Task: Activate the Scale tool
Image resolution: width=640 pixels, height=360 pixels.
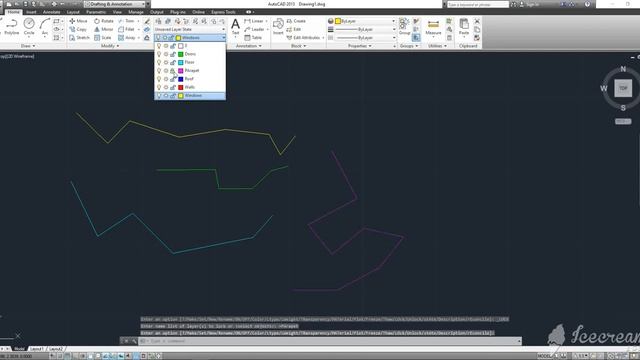Action: (102, 38)
